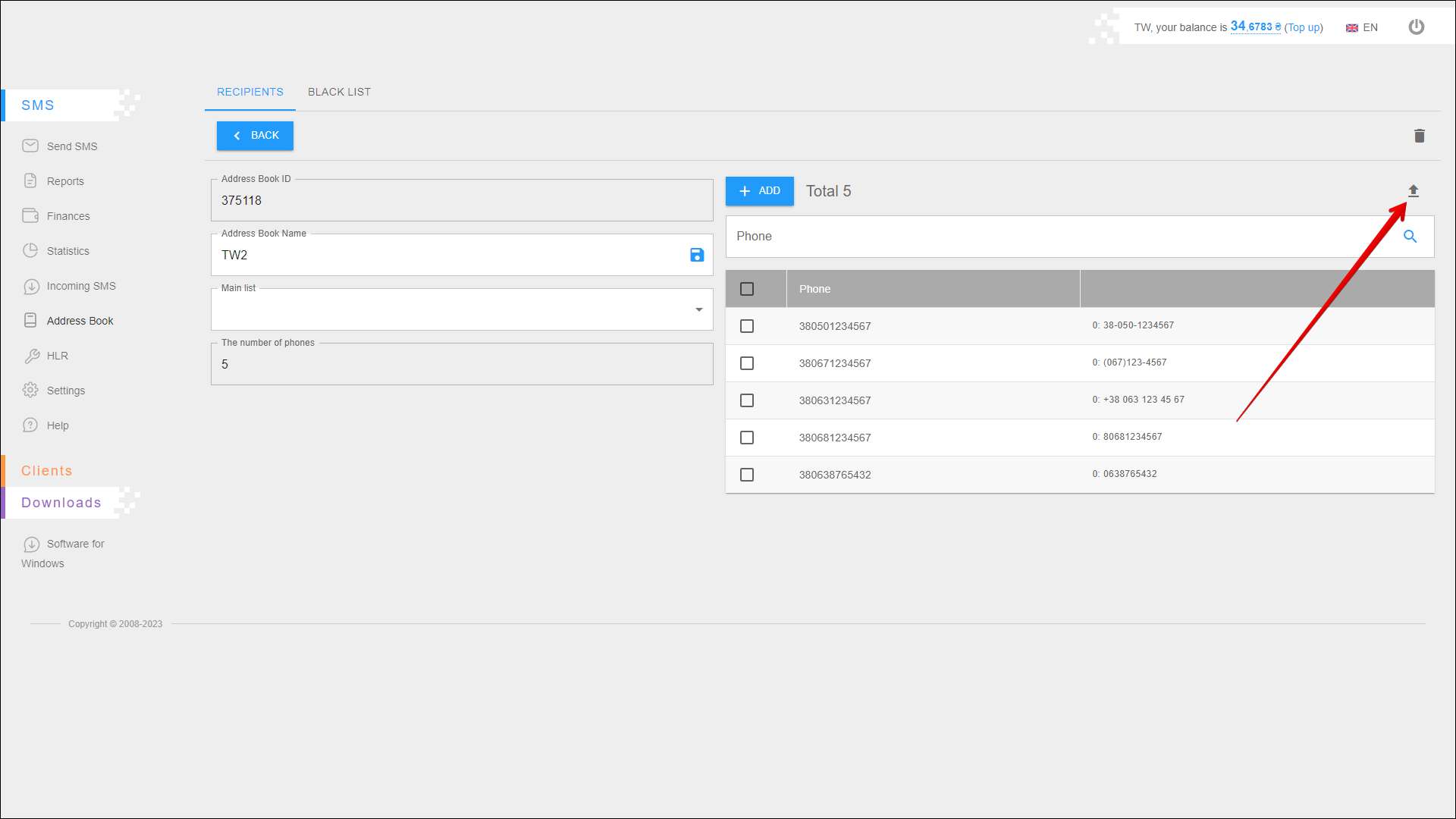This screenshot has width=1456, height=819.
Task: Click the magnifier search icon
Action: 1410,237
